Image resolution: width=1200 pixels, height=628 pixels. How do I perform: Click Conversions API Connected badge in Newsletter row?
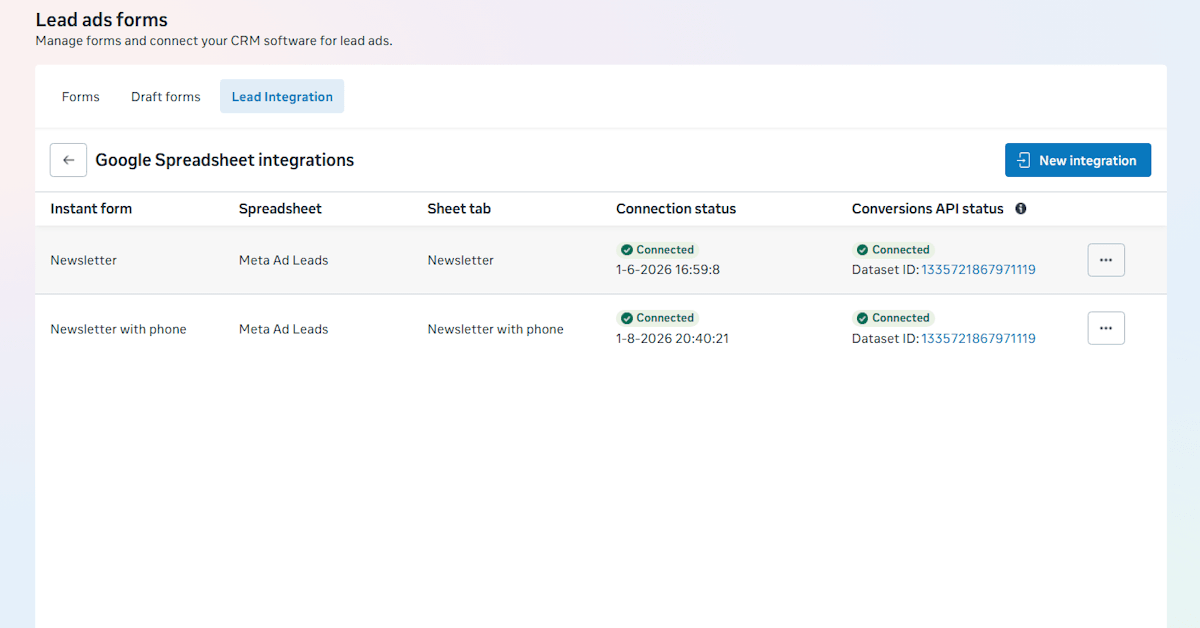[x=892, y=250]
